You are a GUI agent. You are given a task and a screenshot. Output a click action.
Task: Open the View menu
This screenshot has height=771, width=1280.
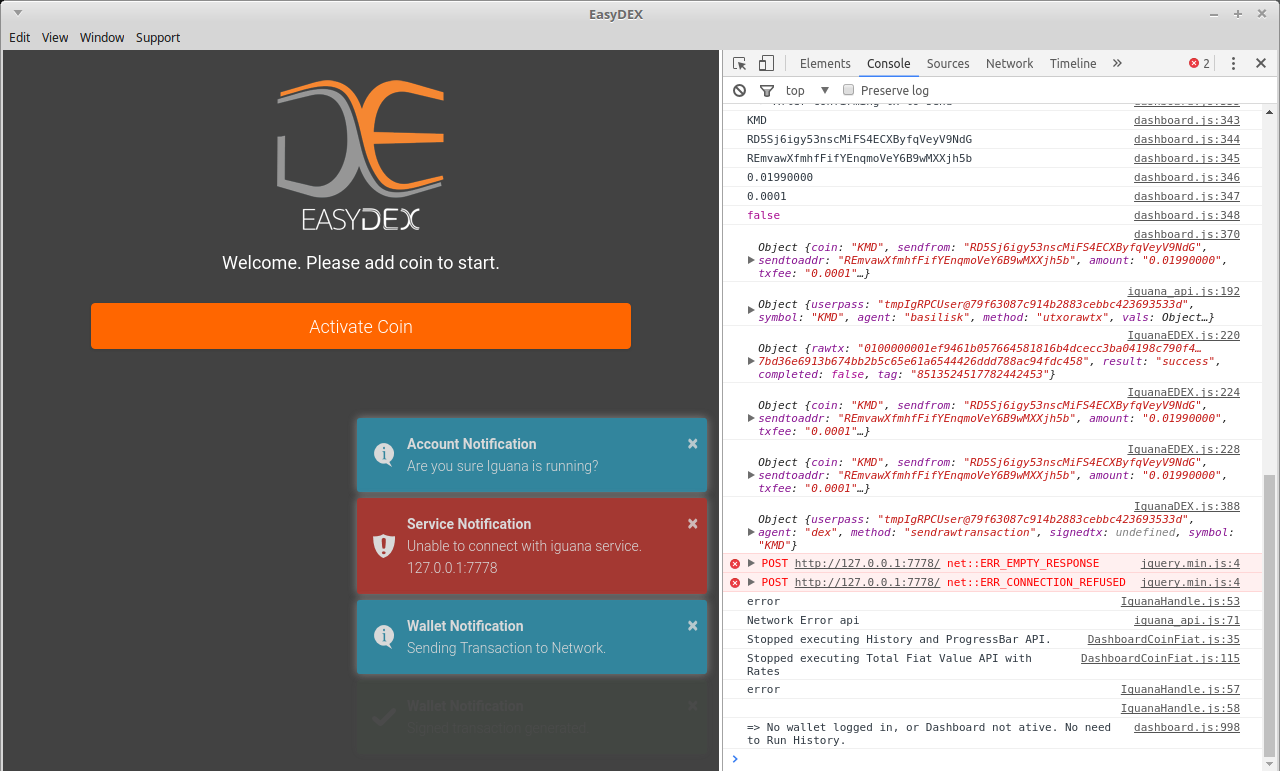click(x=55, y=37)
